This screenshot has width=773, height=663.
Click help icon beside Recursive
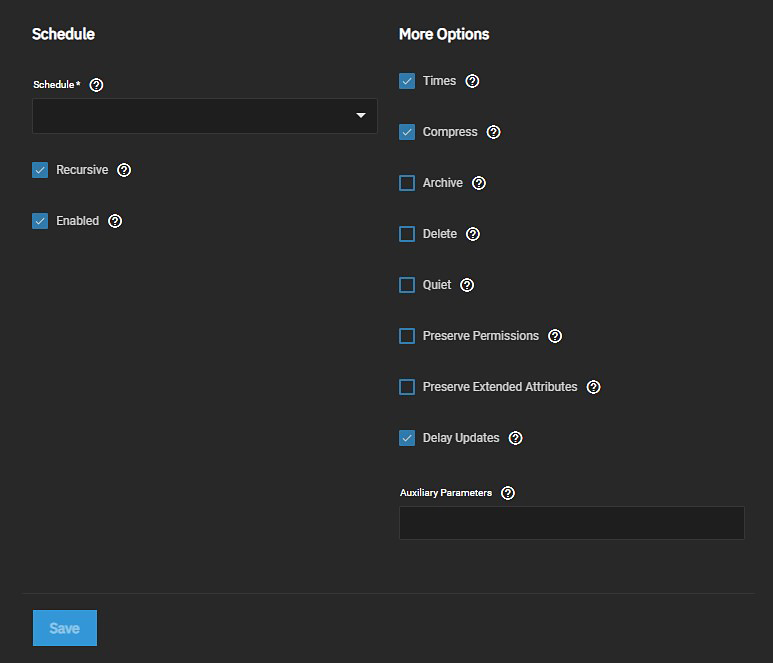tap(124, 170)
